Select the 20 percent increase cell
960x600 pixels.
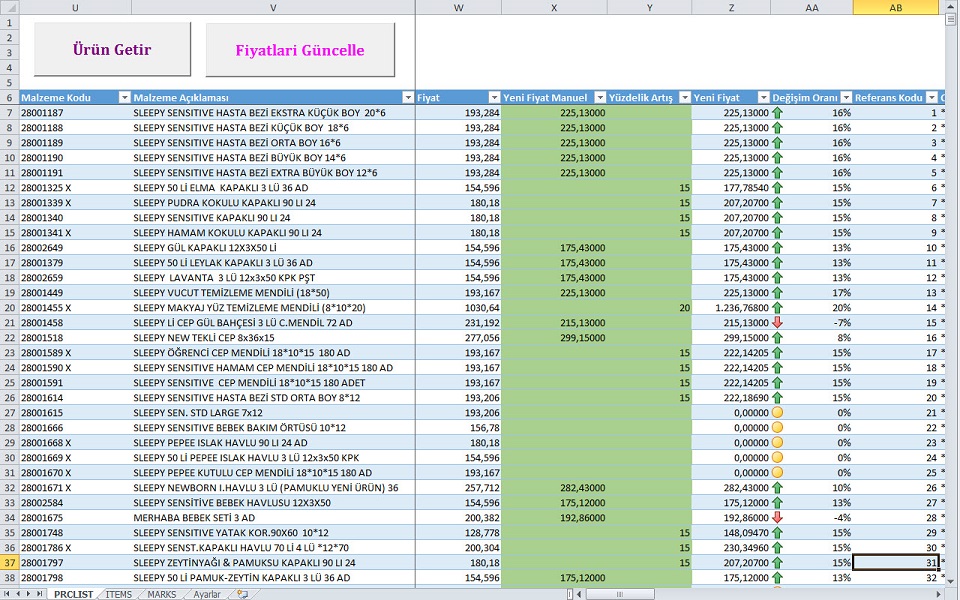coord(650,307)
